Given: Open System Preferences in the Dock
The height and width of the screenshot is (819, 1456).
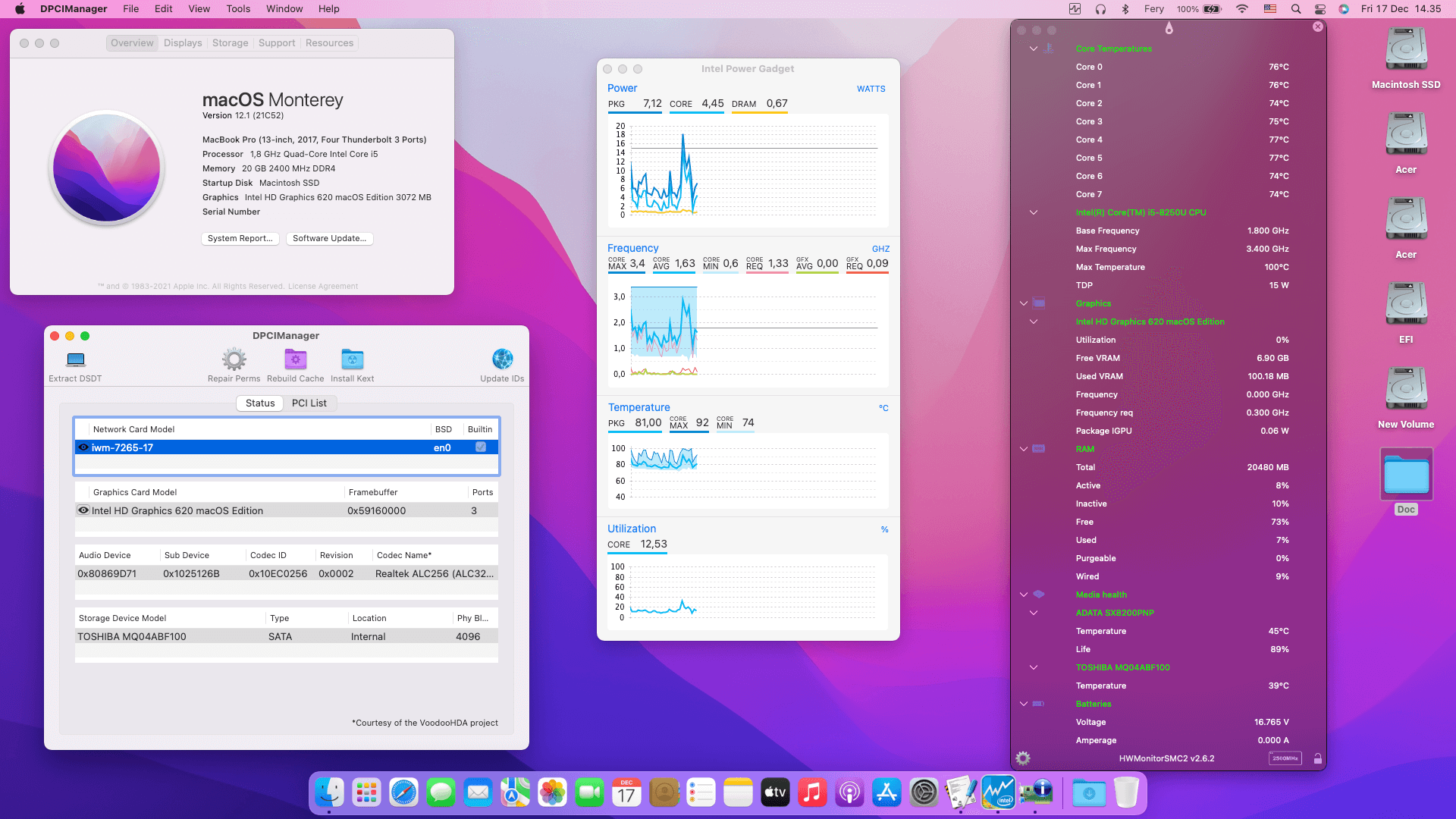Looking at the screenshot, I should pyautogui.click(x=924, y=793).
